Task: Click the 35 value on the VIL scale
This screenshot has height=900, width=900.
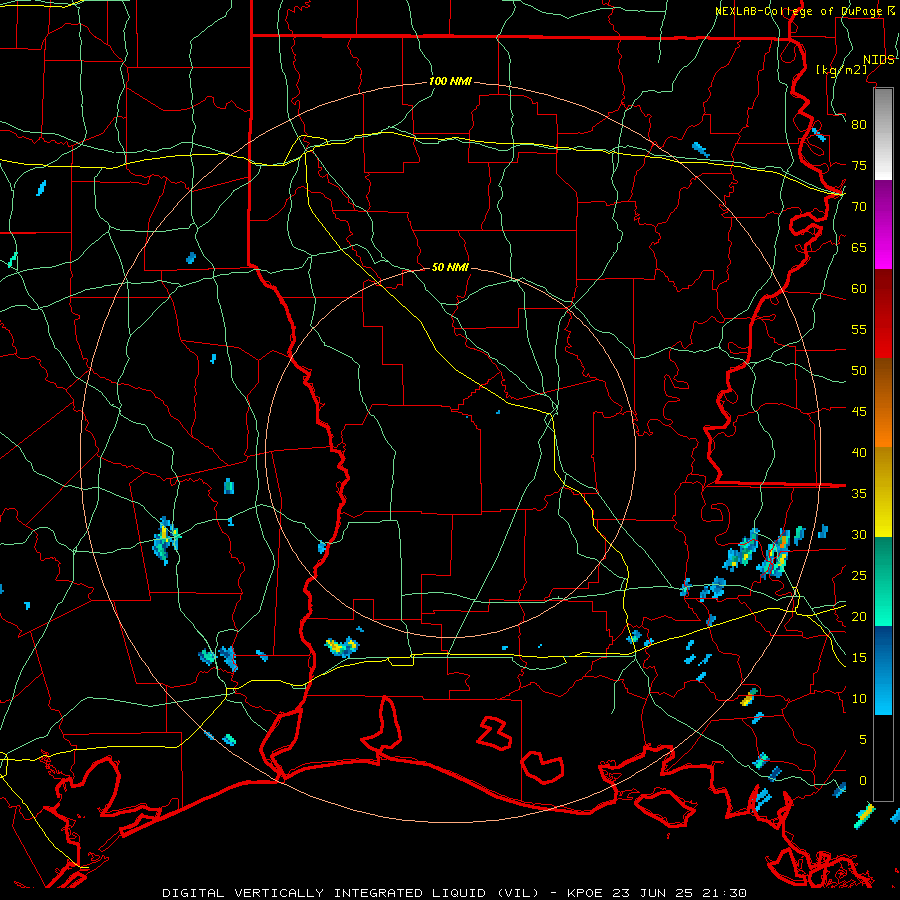Action: tap(859, 494)
